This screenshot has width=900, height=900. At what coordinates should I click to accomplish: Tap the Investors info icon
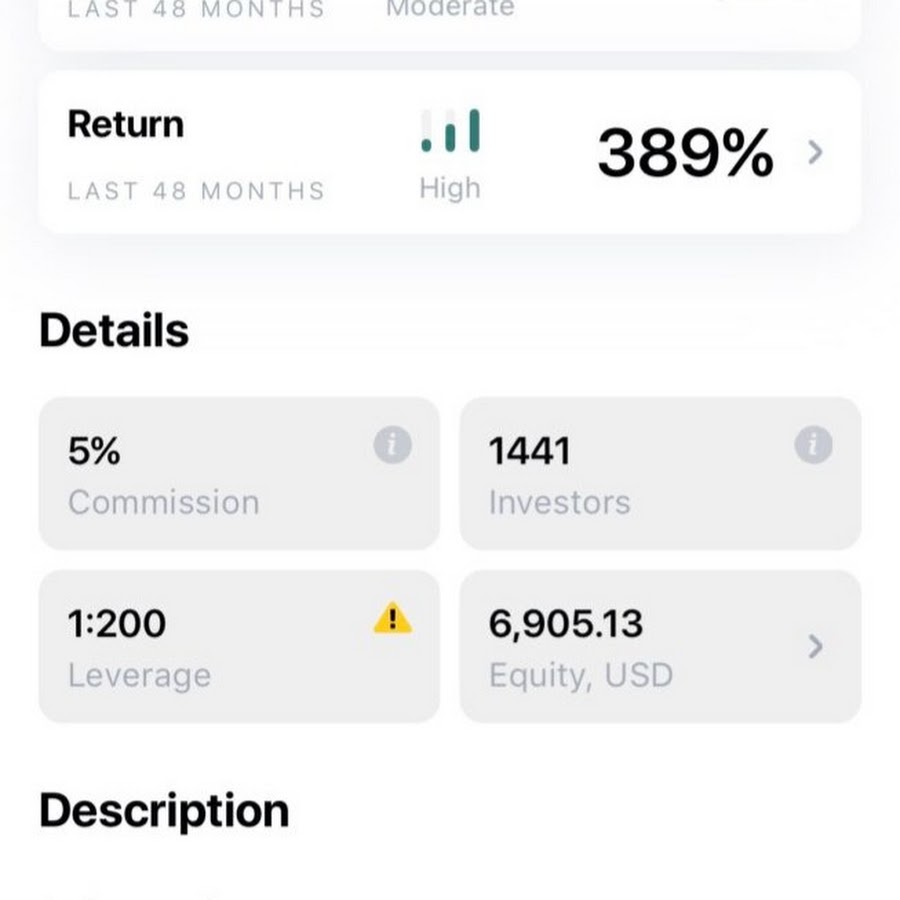[813, 445]
